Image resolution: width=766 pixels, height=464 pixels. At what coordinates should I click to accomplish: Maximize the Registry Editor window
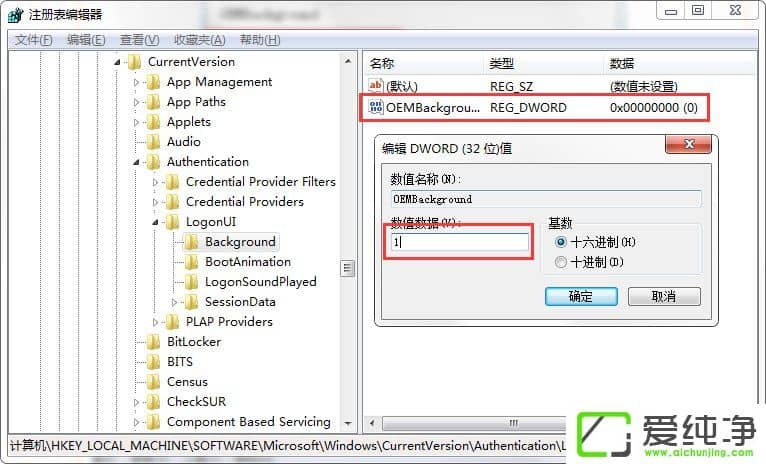pyautogui.click(x=698, y=10)
